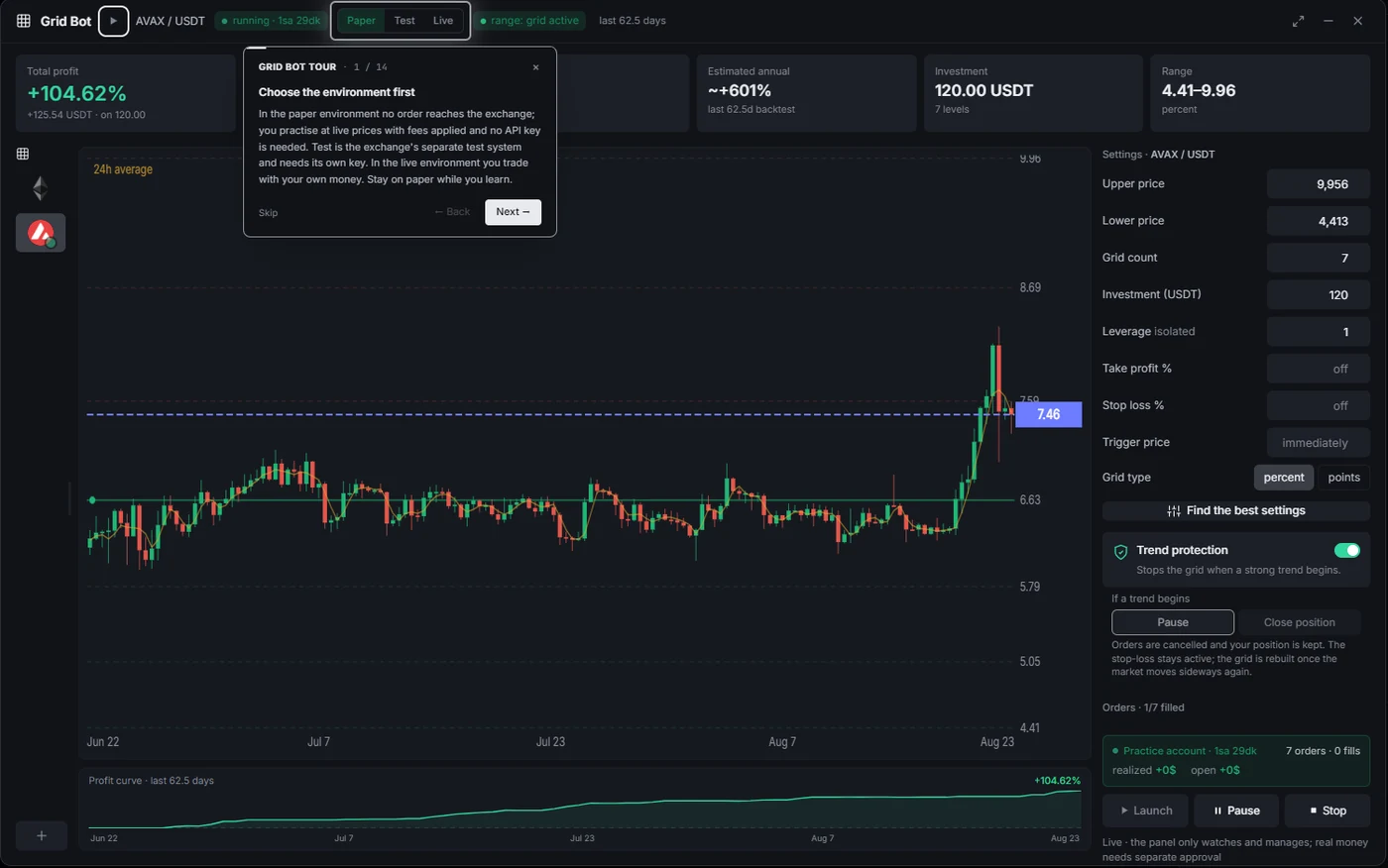
Task: Select the AVAX bot in the sidebar
Action: pos(41,233)
